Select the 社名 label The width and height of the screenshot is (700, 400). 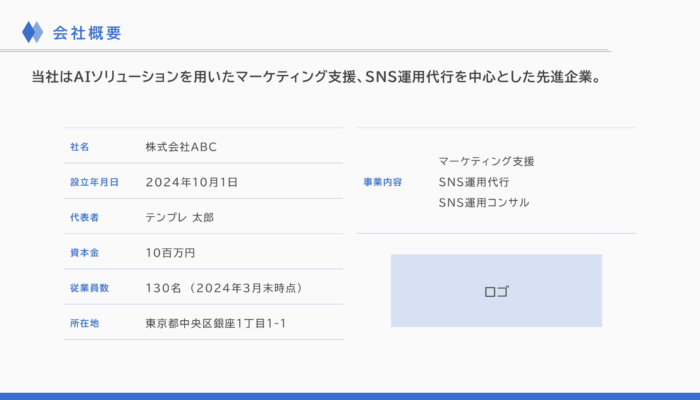pyautogui.click(x=79, y=147)
